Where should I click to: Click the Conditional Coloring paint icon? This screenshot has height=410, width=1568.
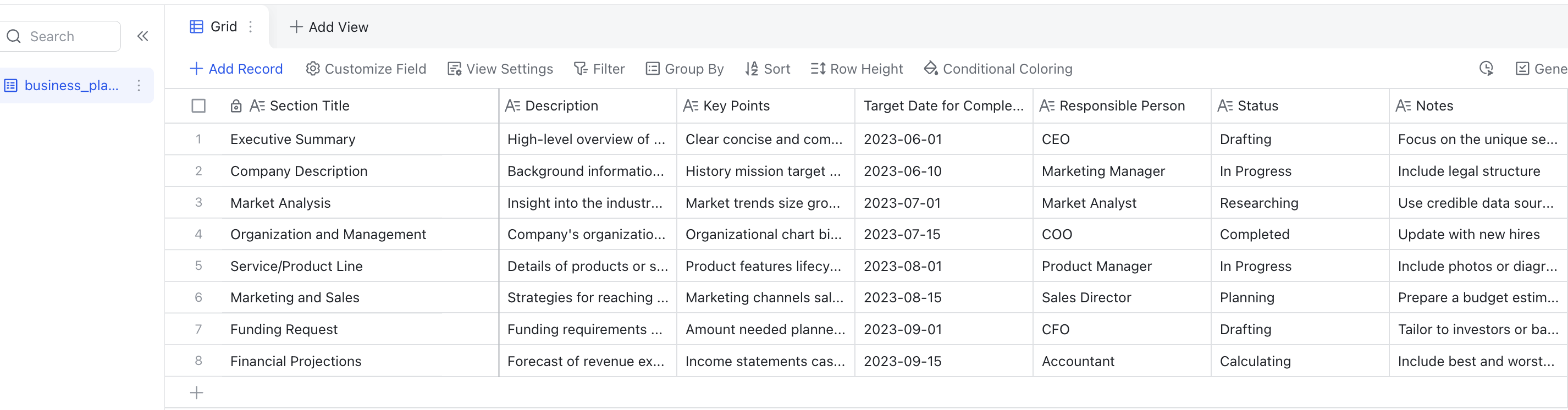coord(931,69)
